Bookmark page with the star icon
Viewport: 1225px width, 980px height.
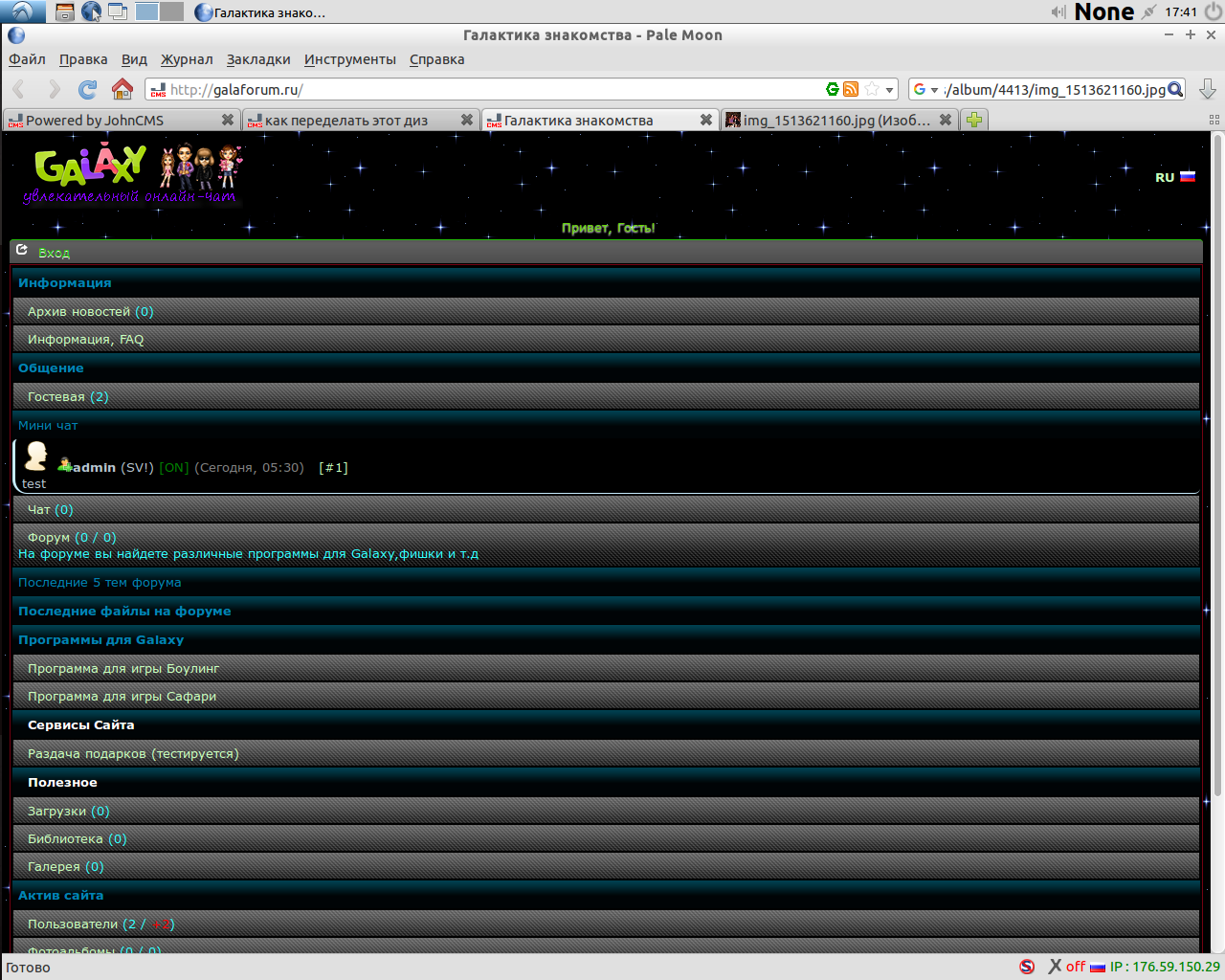click(871, 89)
